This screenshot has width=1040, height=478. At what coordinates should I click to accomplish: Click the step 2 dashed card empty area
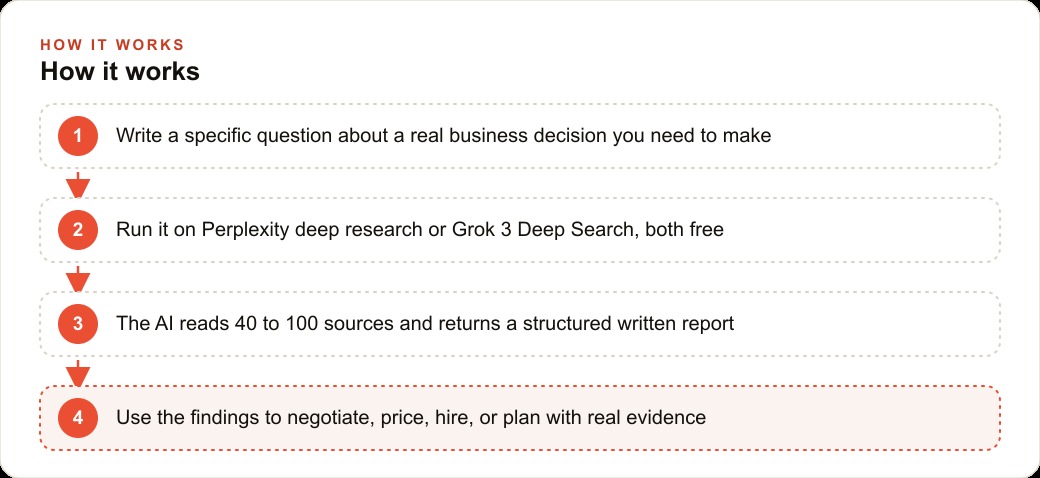pyautogui.click(x=862, y=230)
